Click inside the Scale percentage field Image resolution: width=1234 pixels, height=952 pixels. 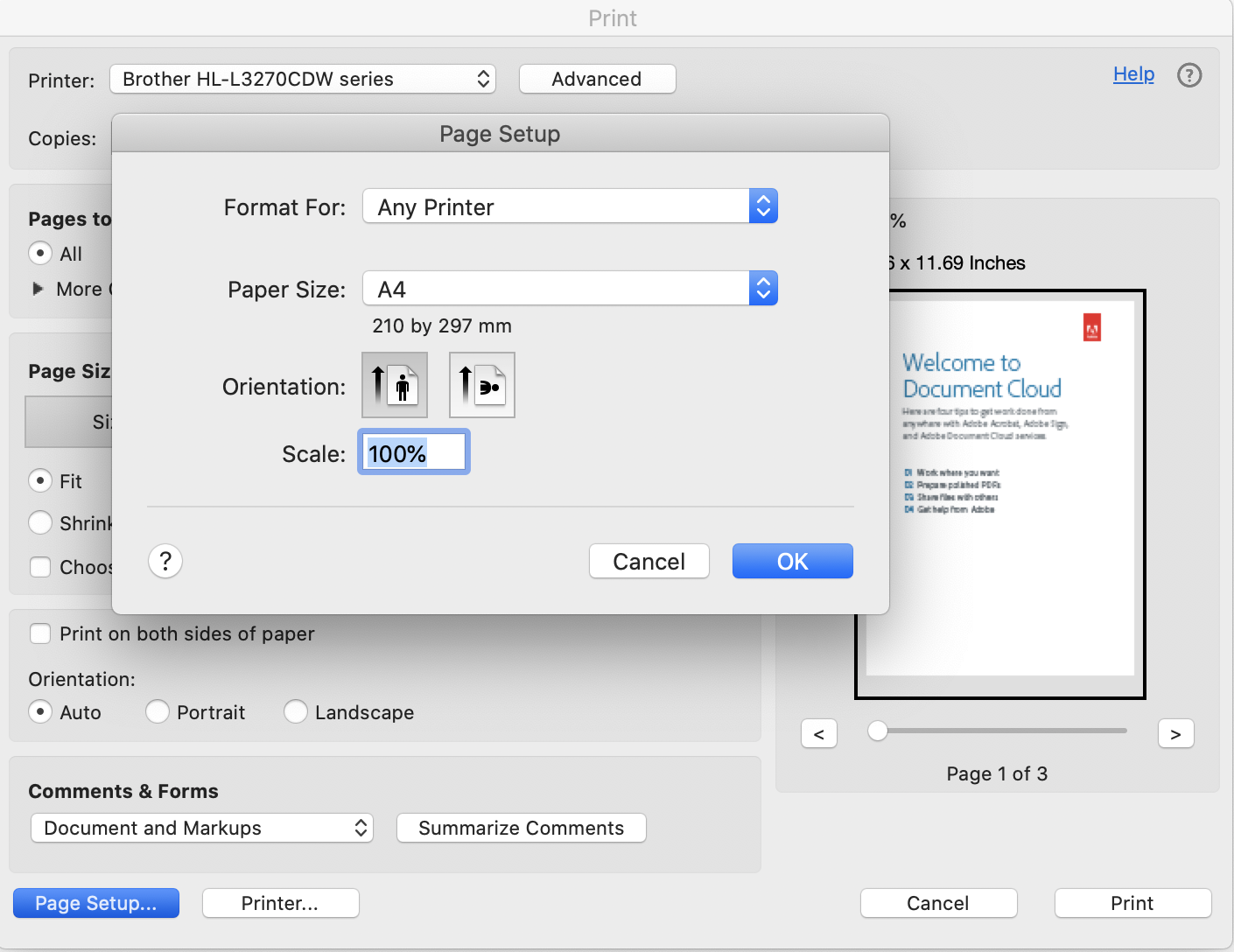pyautogui.click(x=412, y=452)
